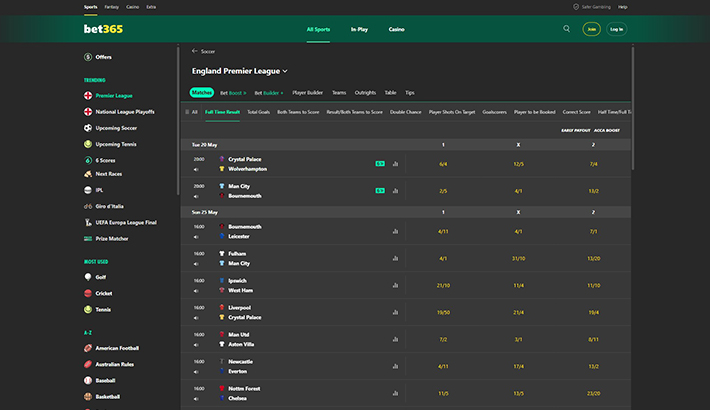
Task: Go back using the Soccer arrow
Action: 194,51
